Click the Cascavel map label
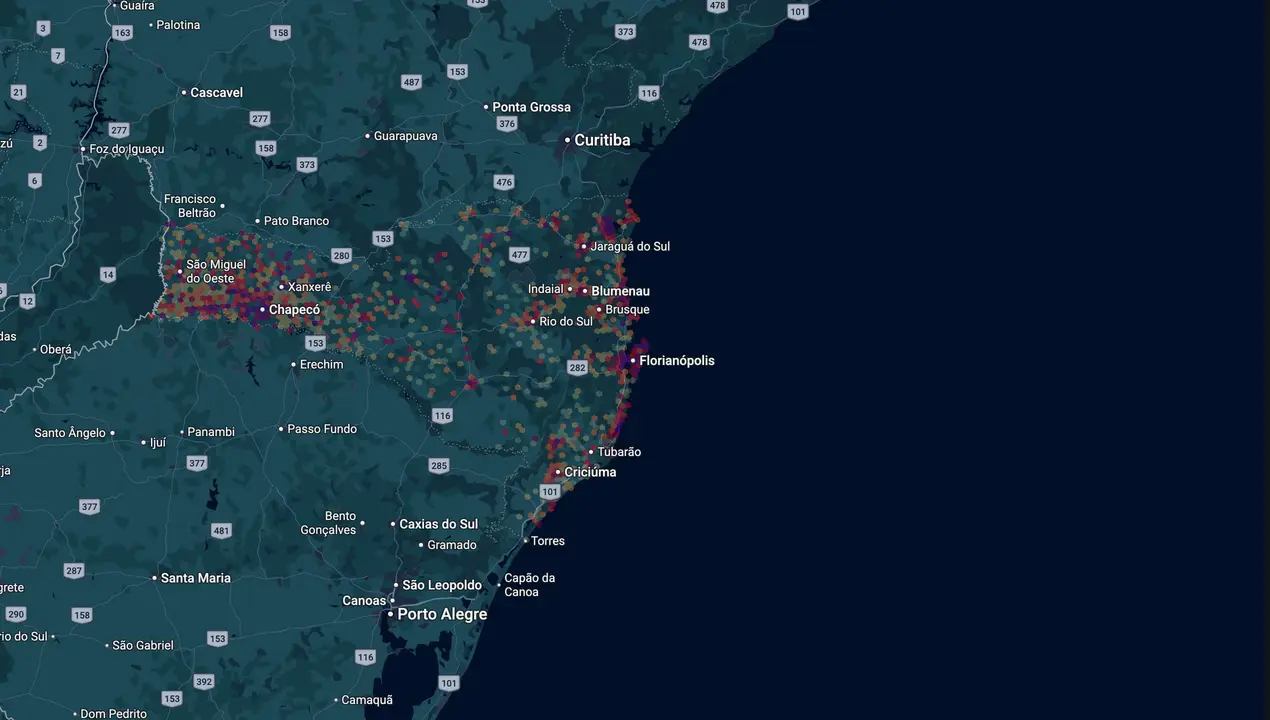The width and height of the screenshot is (1270, 720). click(x=216, y=92)
